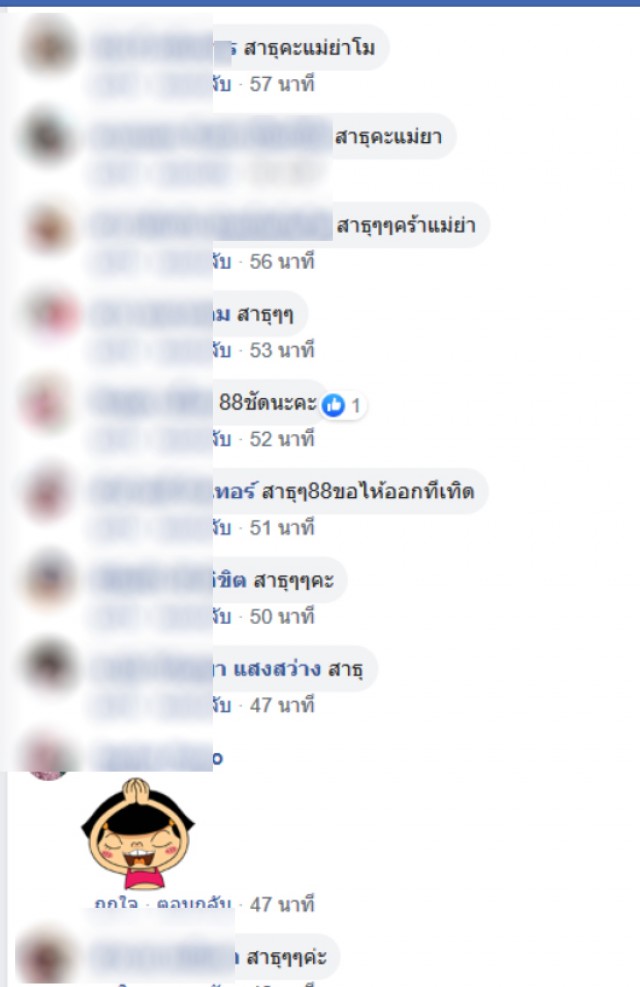Click the 56 นาที timestamp
This screenshot has width=640, height=987.
coord(282,261)
